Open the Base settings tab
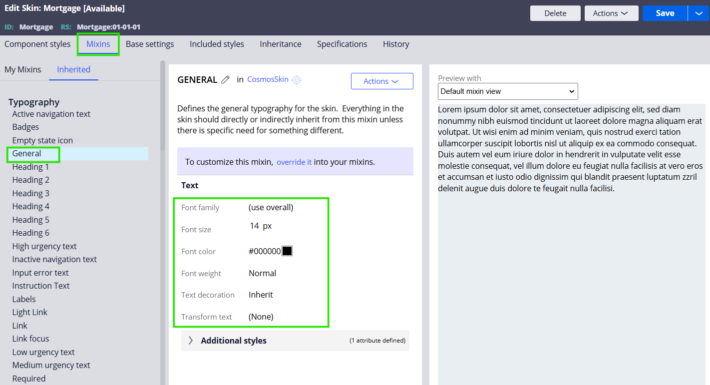Image resolution: width=710 pixels, height=385 pixels. (150, 44)
